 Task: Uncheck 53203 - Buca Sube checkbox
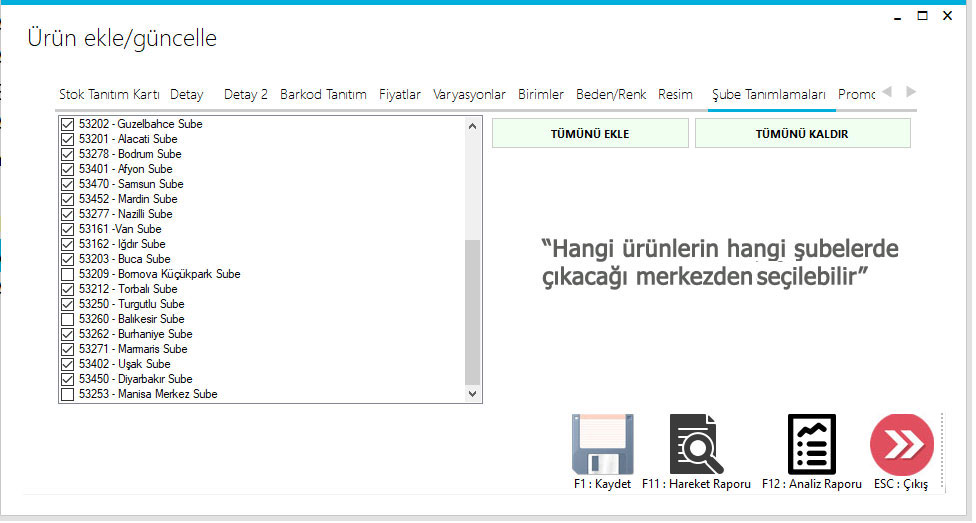(x=67, y=259)
